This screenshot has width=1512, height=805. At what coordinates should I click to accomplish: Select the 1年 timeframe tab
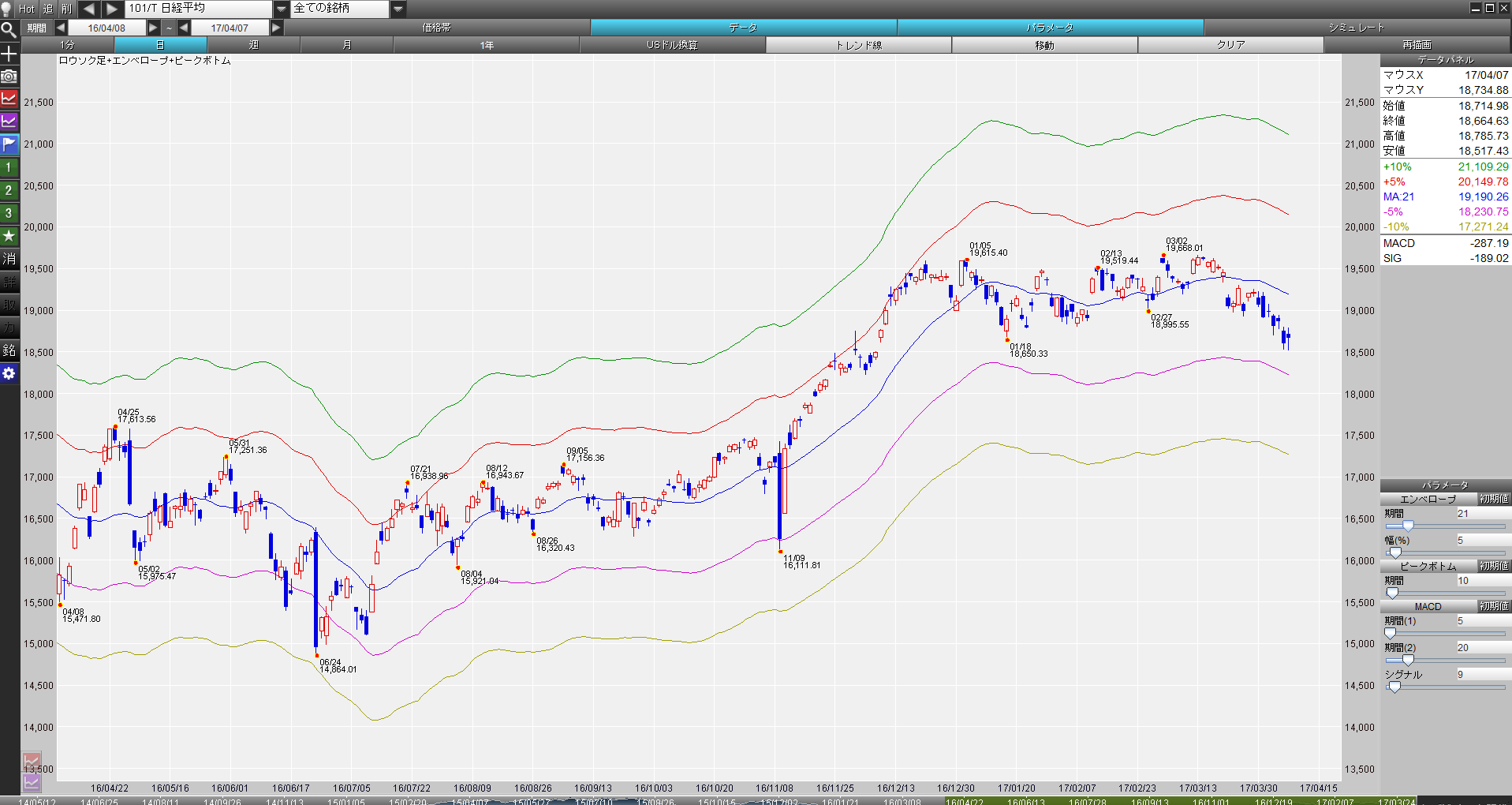487,45
